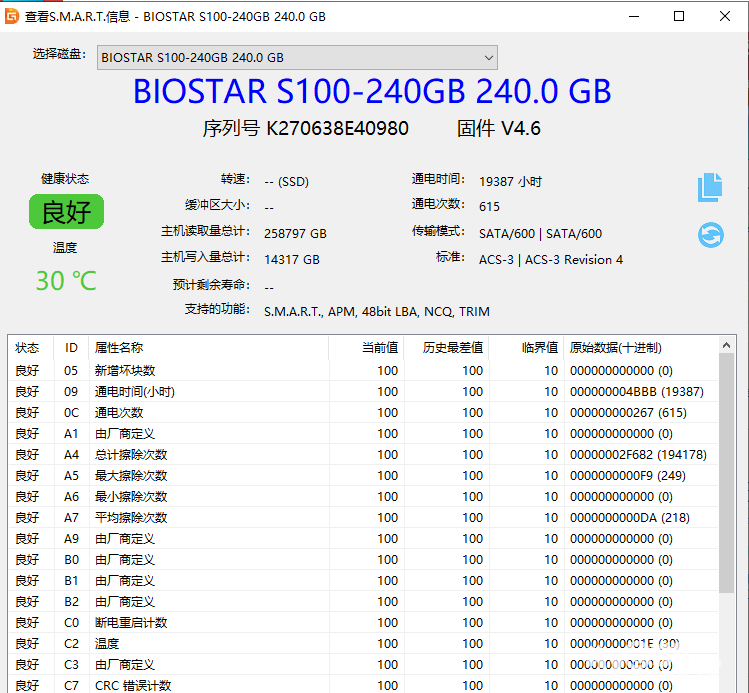Open the 选择磁盘 disk dropdown

point(297,58)
